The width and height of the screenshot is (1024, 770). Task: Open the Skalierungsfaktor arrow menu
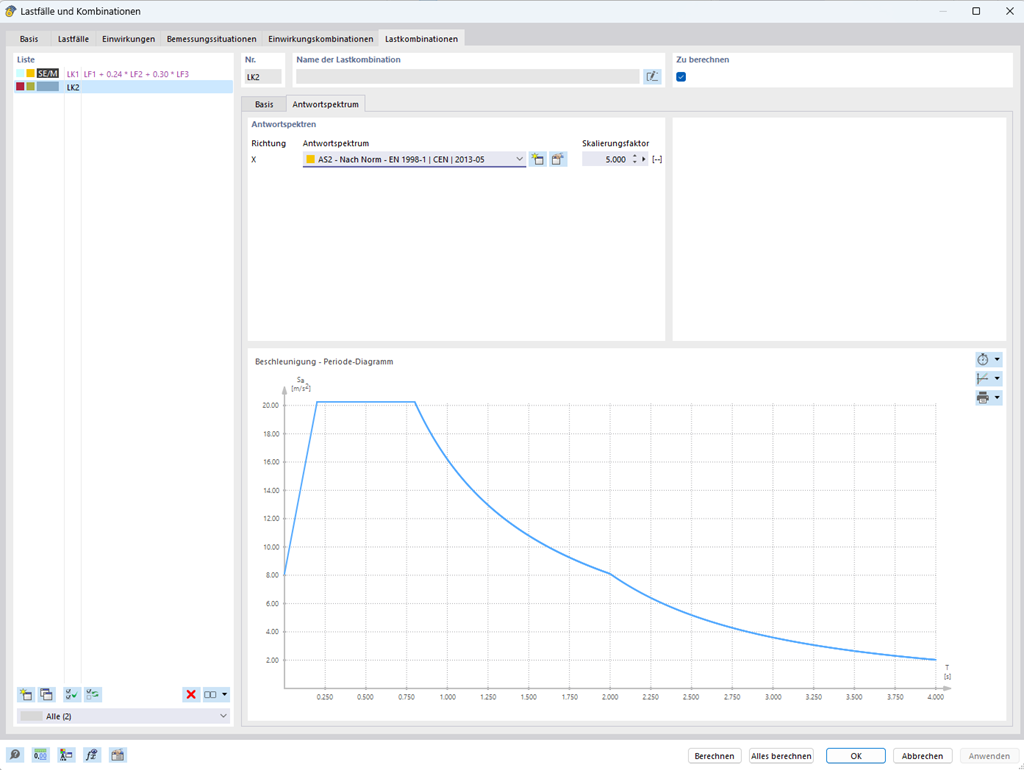tap(644, 159)
